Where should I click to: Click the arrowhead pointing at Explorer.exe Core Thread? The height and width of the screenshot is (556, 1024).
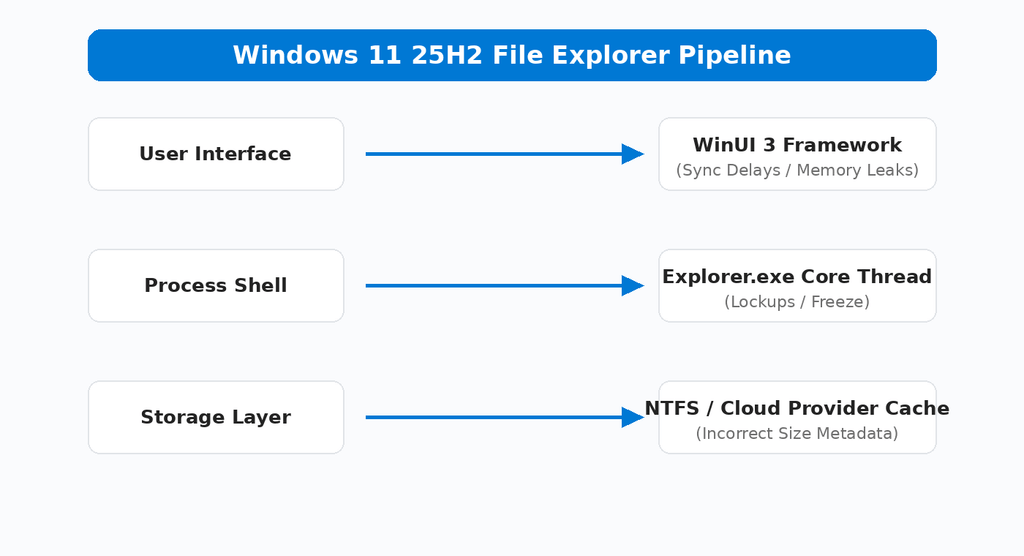coord(633,286)
